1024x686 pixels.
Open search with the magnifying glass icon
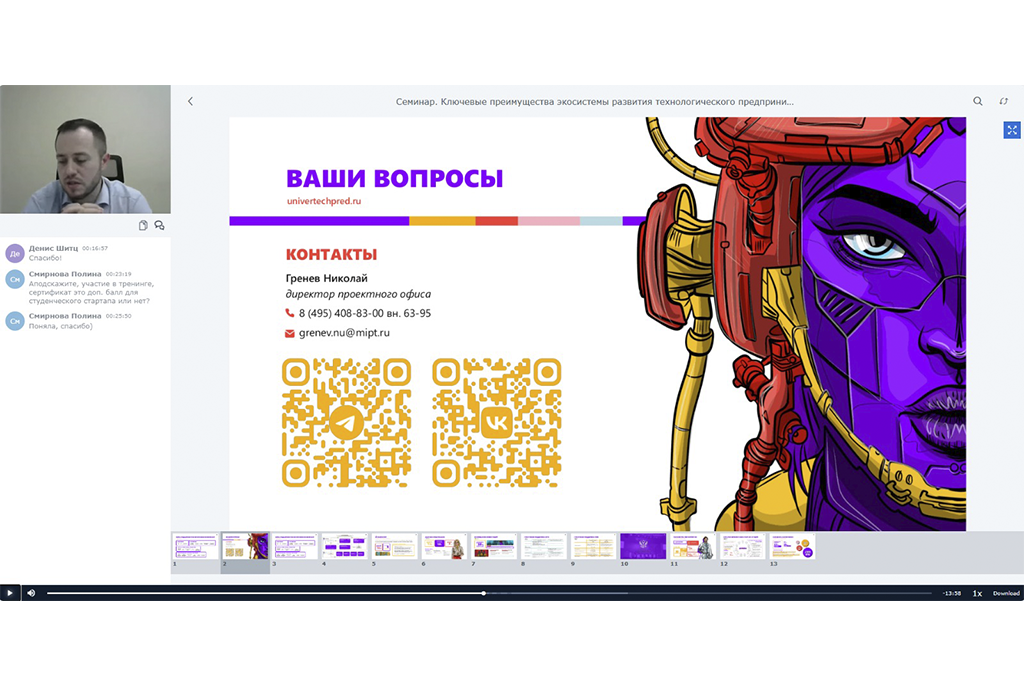click(978, 101)
